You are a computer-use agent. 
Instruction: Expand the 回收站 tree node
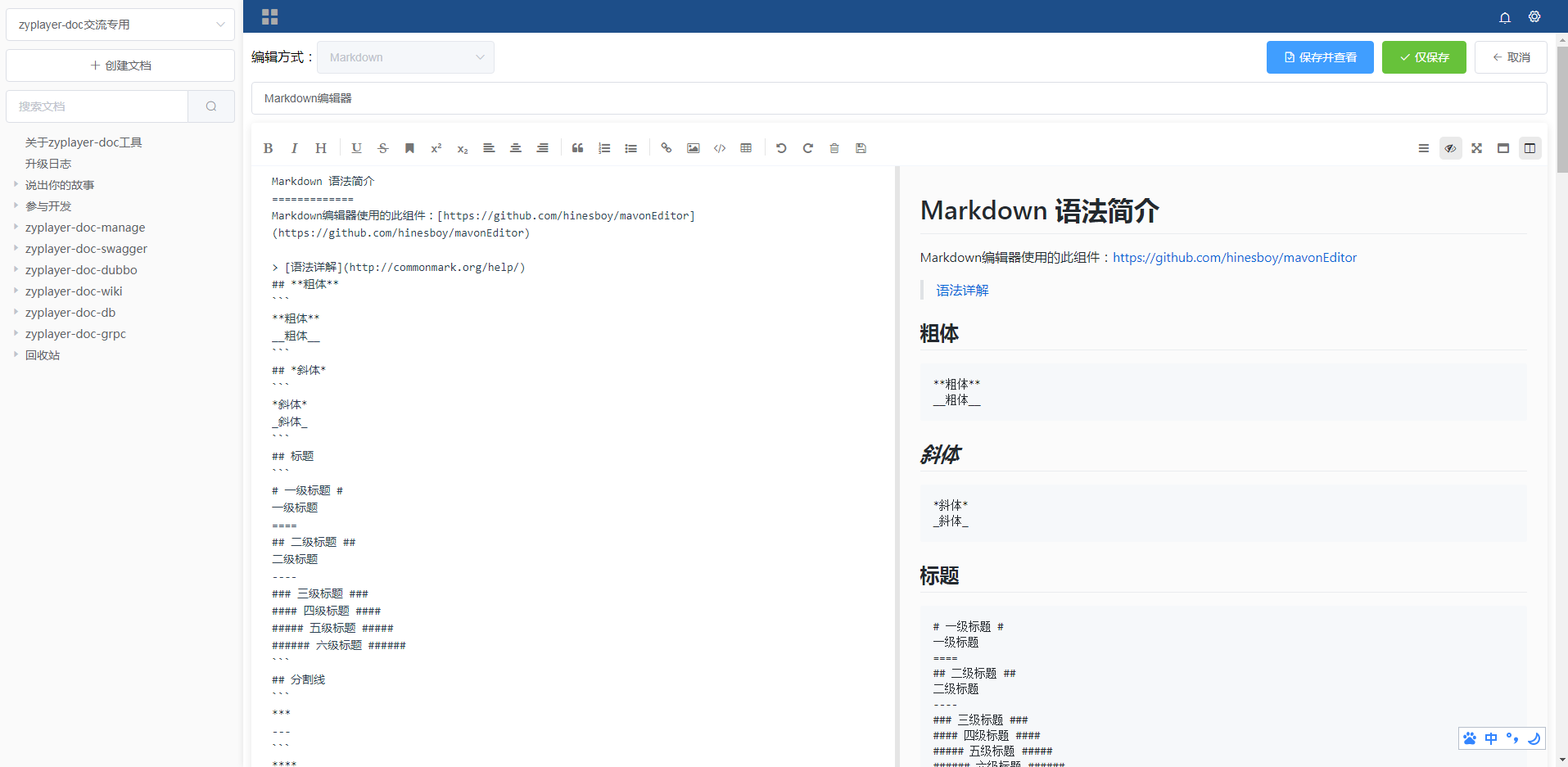tap(16, 354)
